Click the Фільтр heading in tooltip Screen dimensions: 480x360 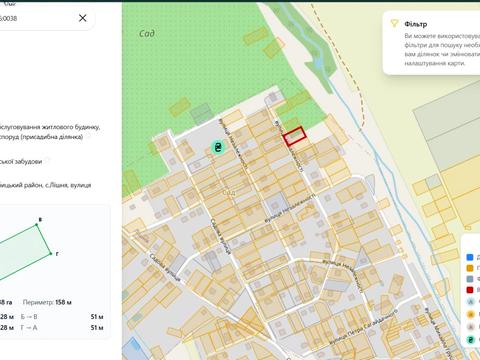click(415, 24)
